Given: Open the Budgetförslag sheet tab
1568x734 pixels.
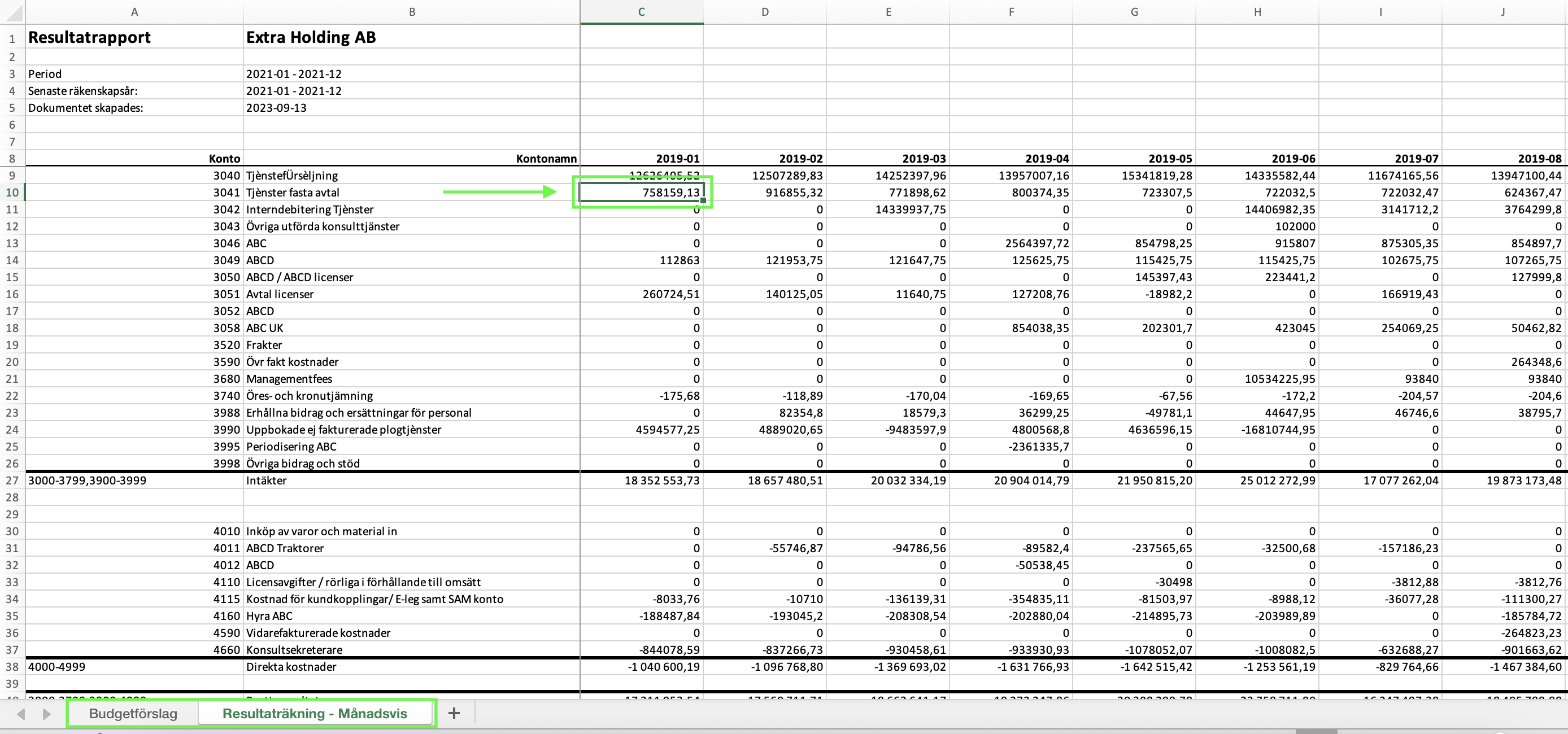Looking at the screenshot, I should (x=133, y=713).
